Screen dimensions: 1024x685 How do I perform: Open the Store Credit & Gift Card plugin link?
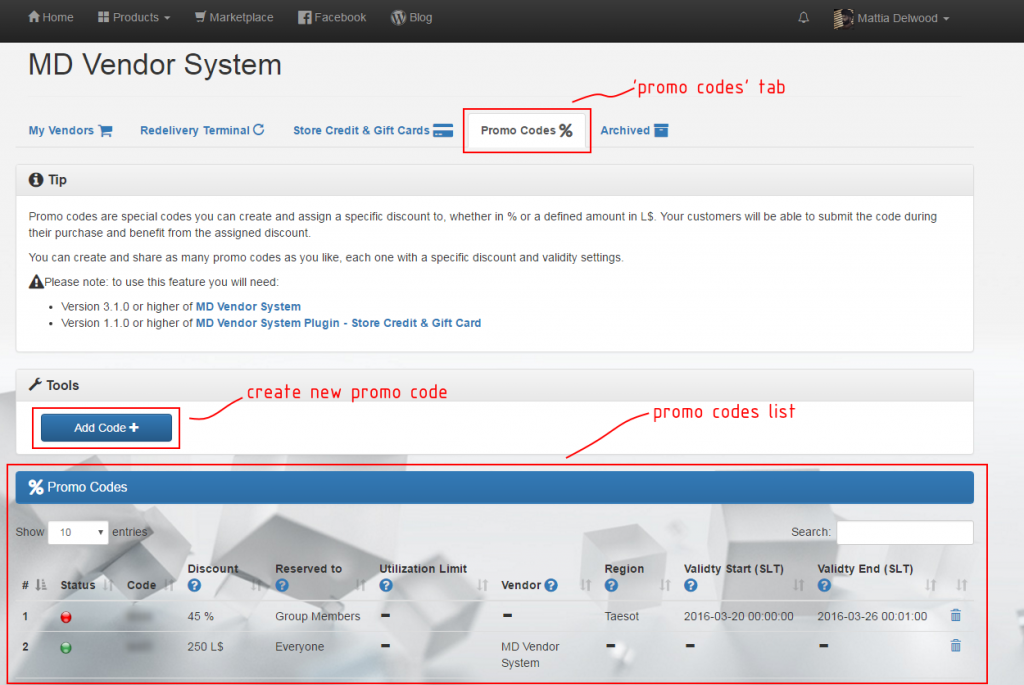click(x=338, y=323)
